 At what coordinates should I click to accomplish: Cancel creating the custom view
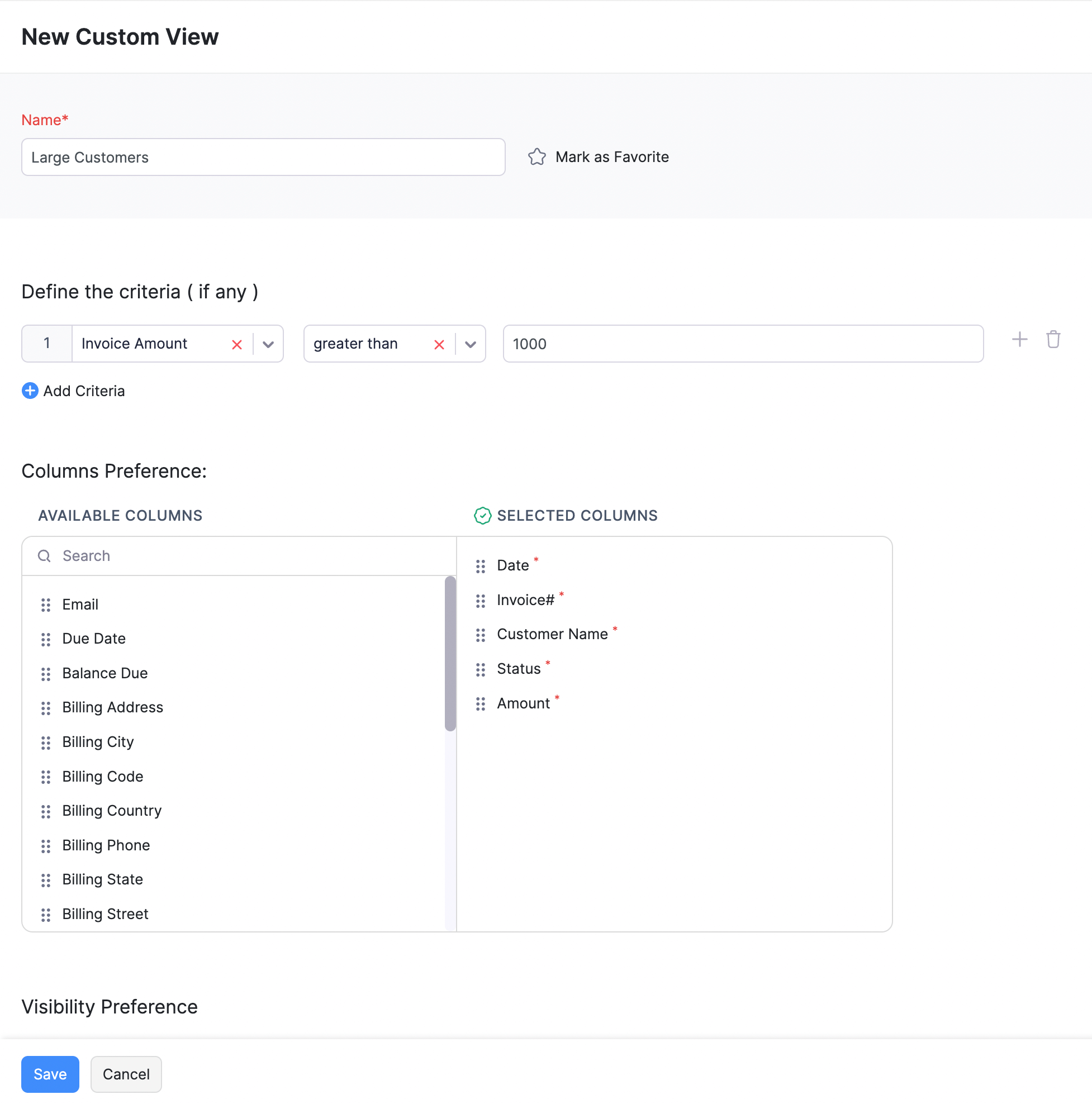point(126,1074)
